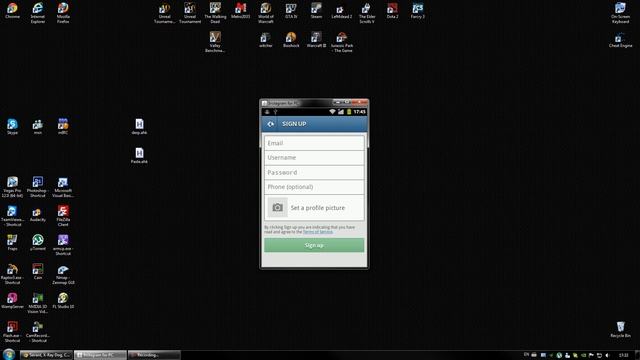Select 'Set a profile picture' text

[318, 208]
